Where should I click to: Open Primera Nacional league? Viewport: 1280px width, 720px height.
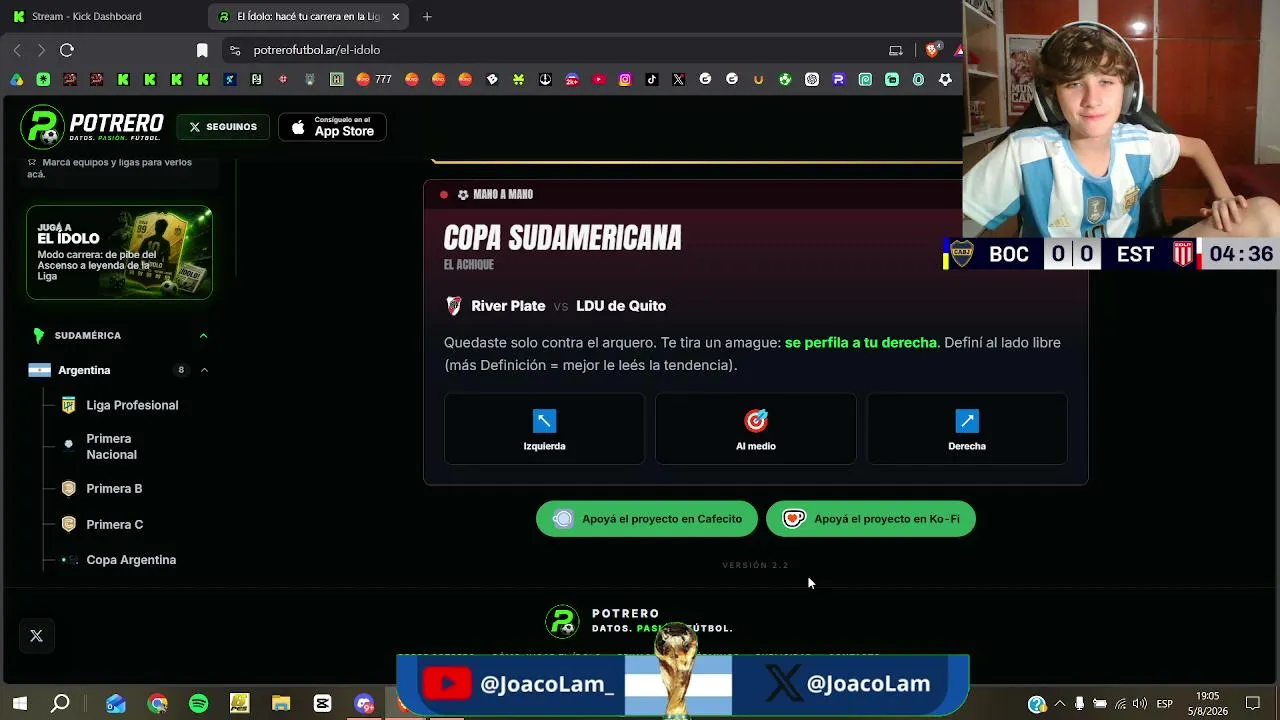pyautogui.click(x=111, y=447)
